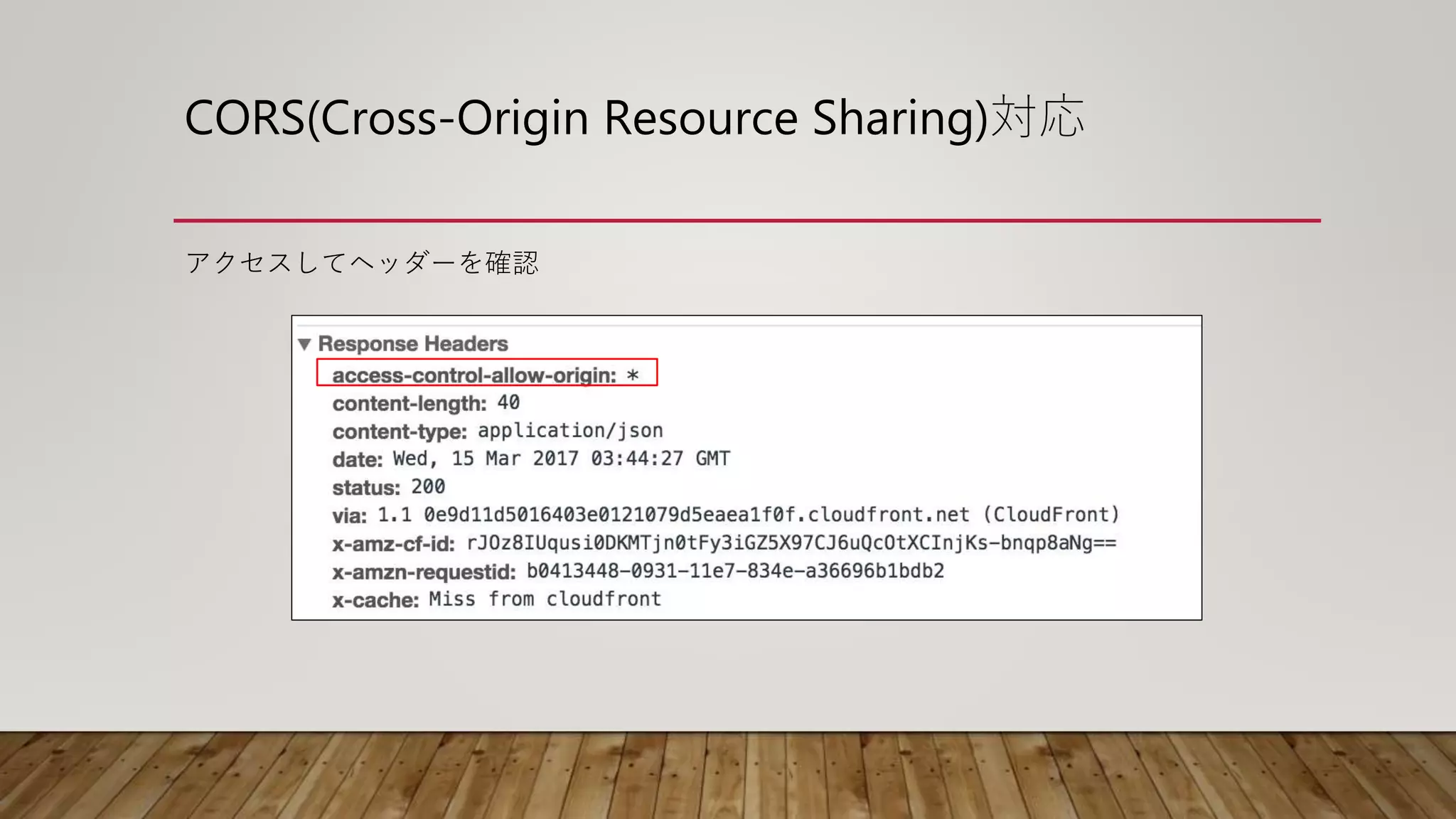Select the x-amzn-requestid header name

(x=424, y=572)
